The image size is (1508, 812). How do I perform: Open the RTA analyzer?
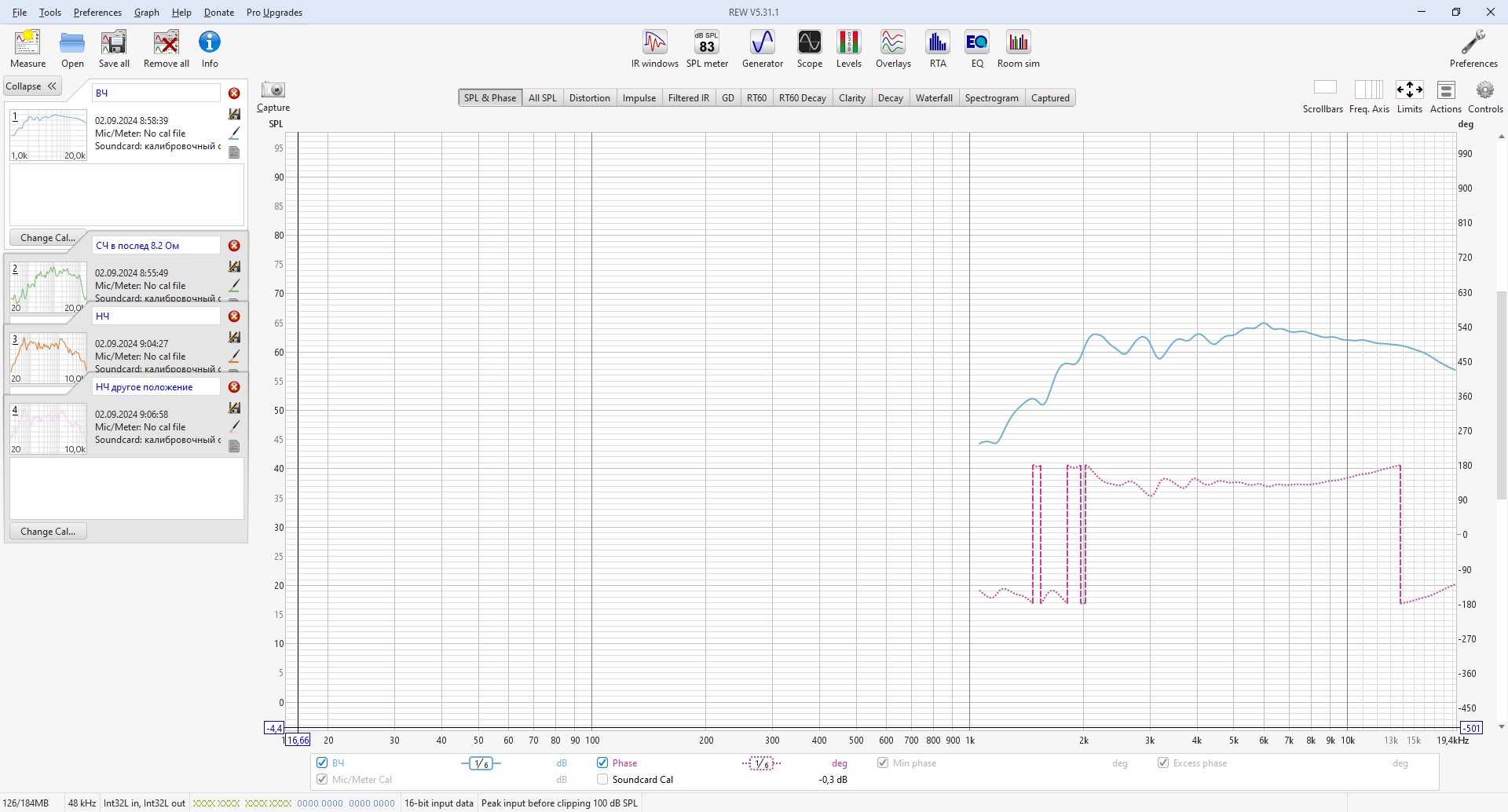938,49
